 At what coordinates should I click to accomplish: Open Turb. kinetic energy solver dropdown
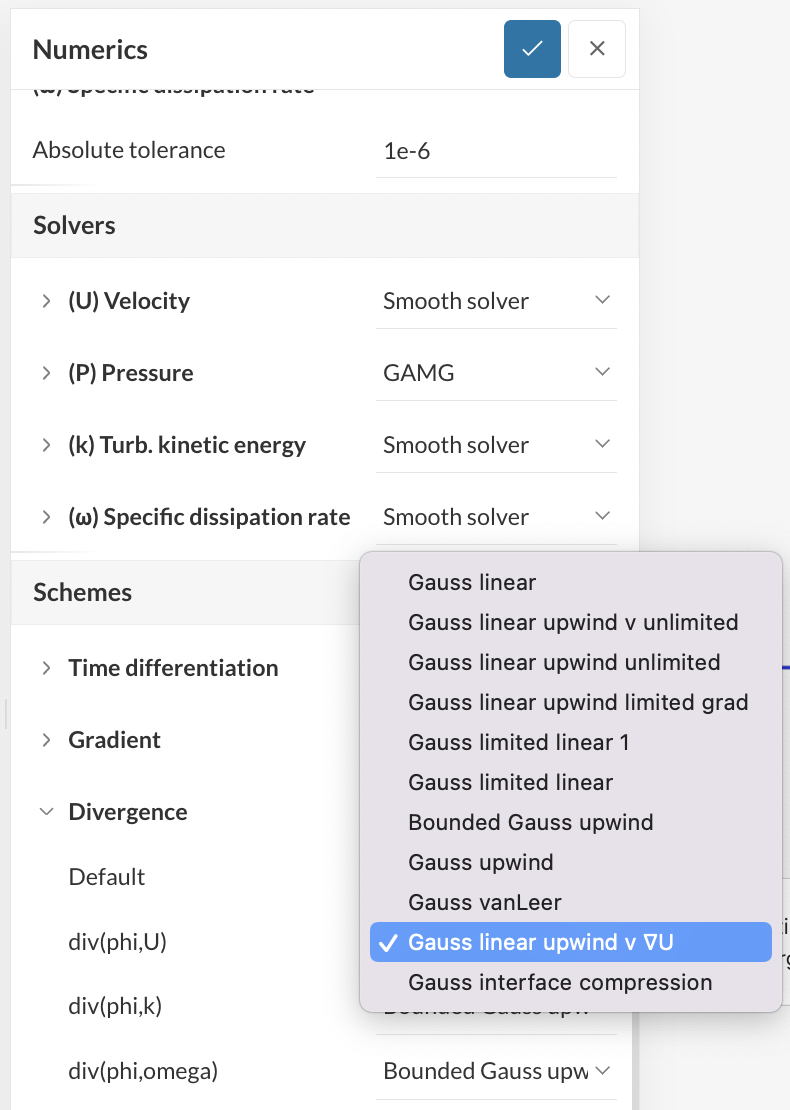[x=496, y=445]
